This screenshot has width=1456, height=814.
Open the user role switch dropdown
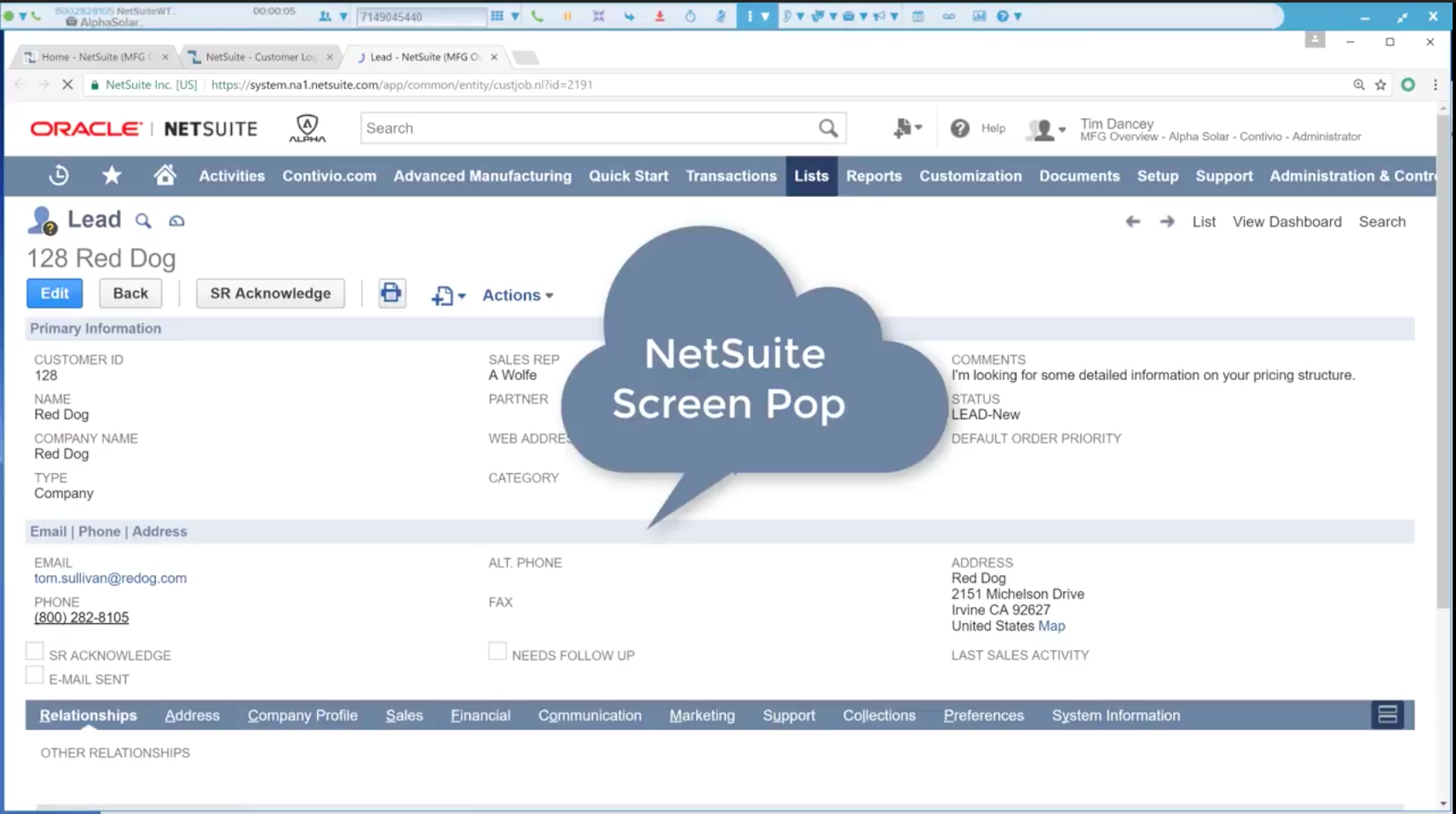[1046, 129]
